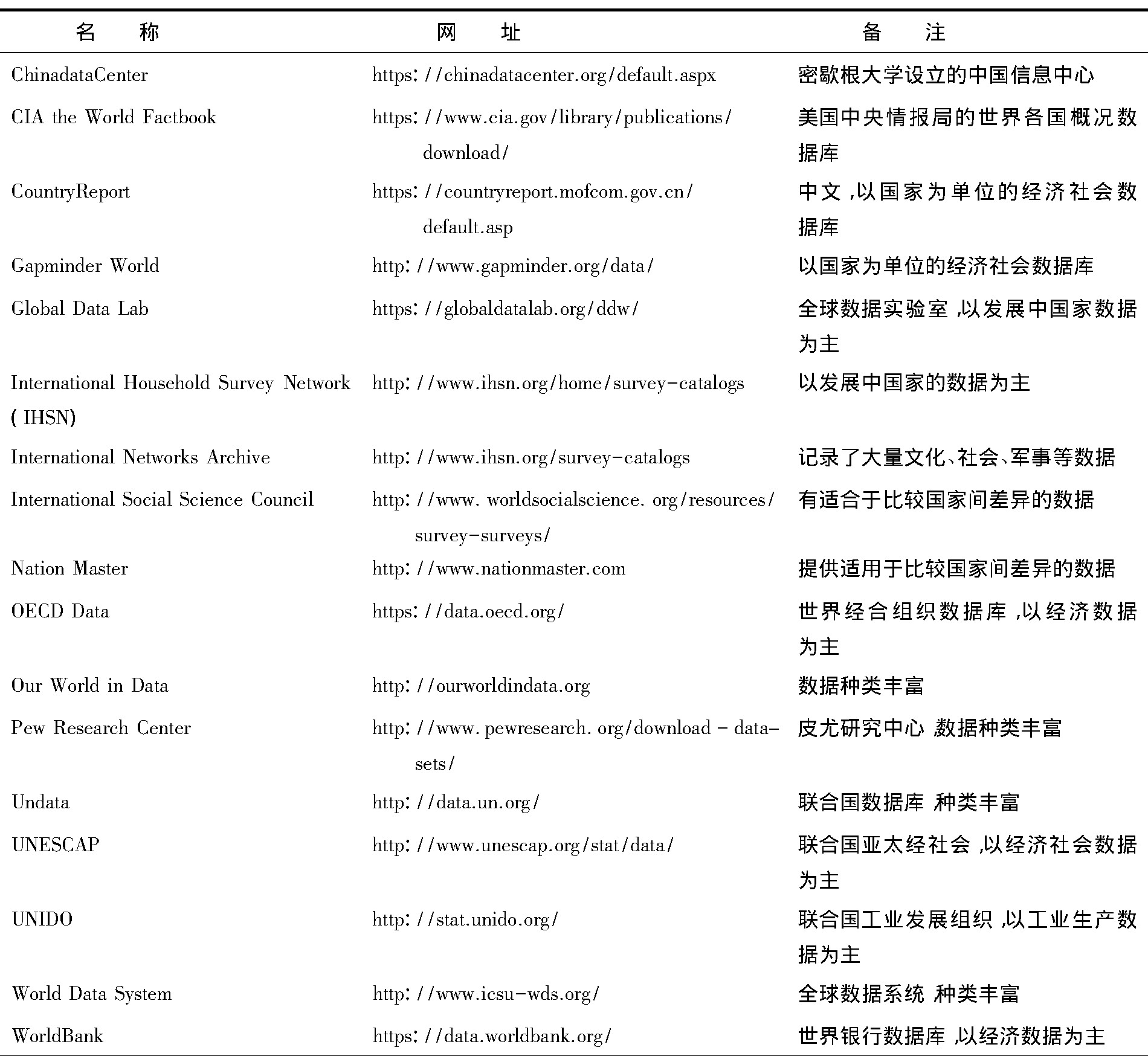Select the Pew Research Center name
1148x1056 pixels.
click(101, 728)
